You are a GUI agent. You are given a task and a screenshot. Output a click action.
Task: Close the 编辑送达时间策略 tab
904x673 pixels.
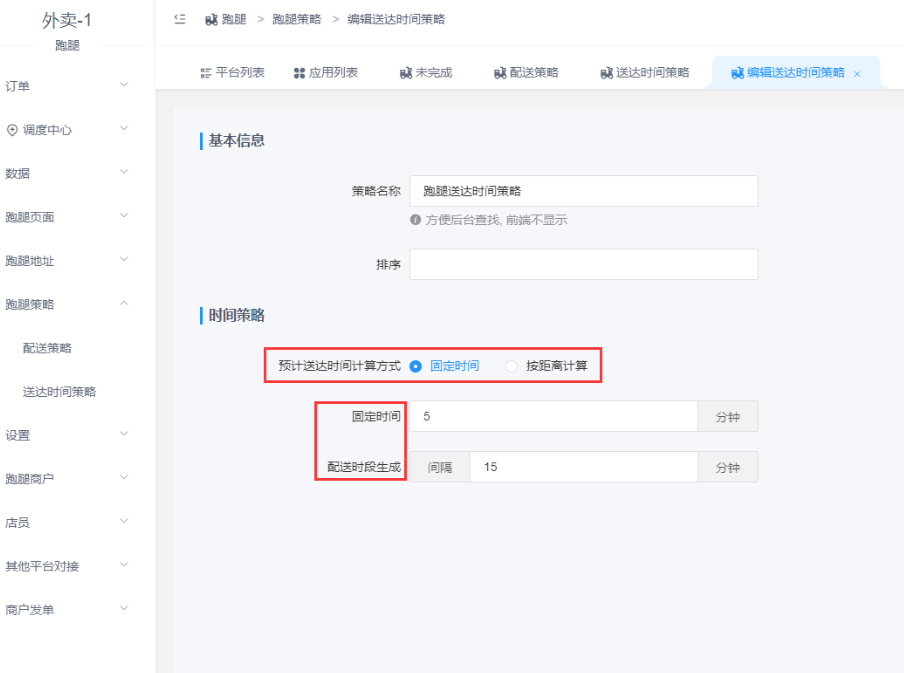(x=857, y=74)
